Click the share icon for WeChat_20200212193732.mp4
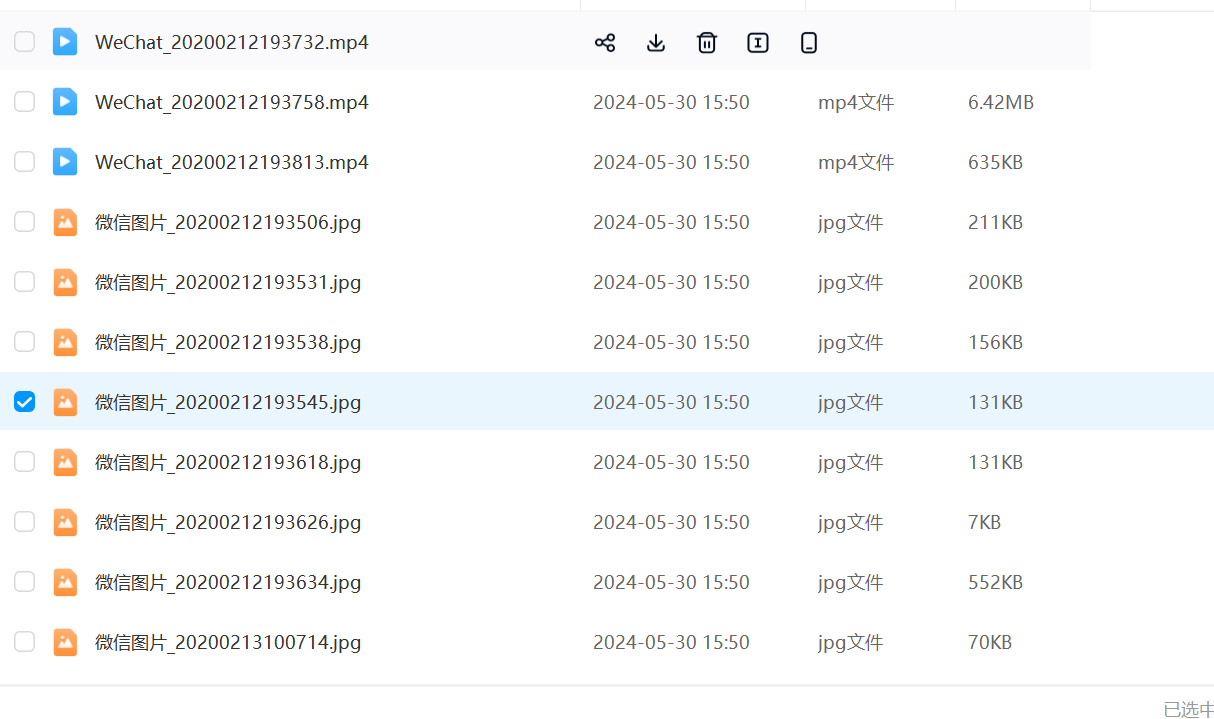The image size is (1214, 719). [605, 42]
